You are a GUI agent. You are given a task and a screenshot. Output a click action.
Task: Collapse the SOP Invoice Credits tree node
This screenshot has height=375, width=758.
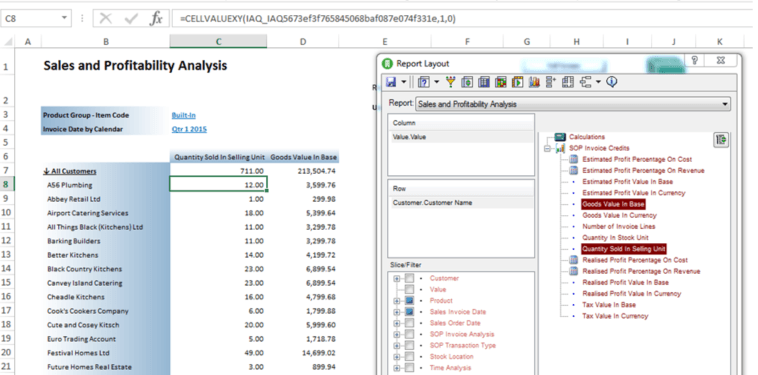click(x=548, y=149)
